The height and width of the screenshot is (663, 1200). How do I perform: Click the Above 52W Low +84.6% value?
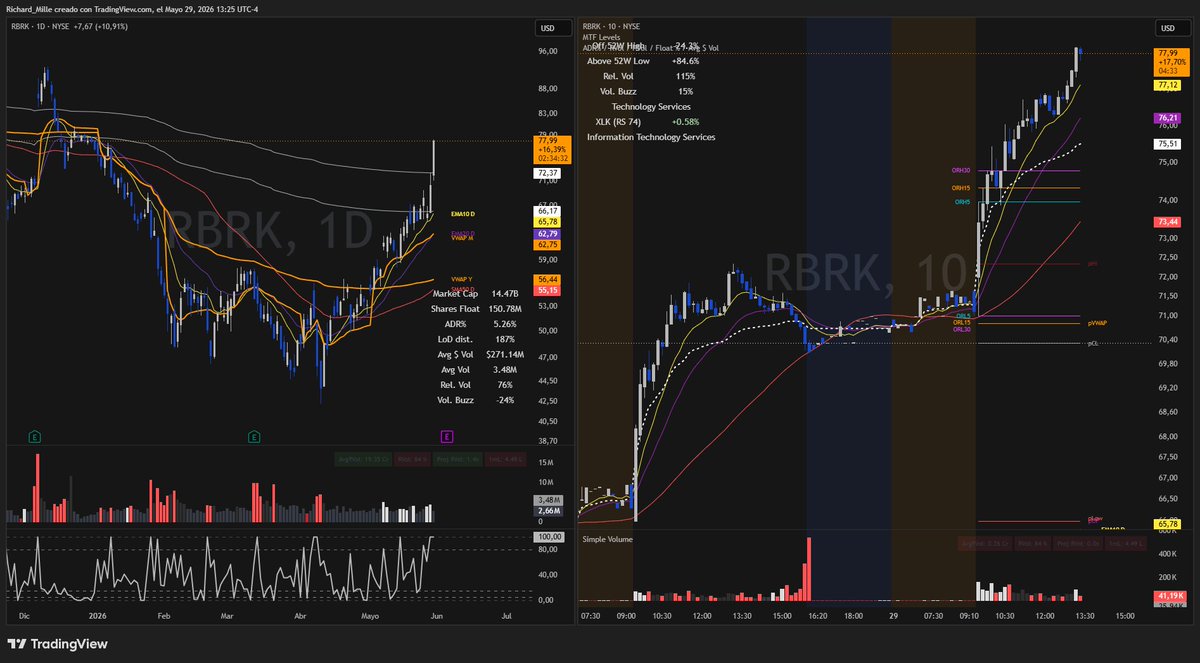(685, 61)
